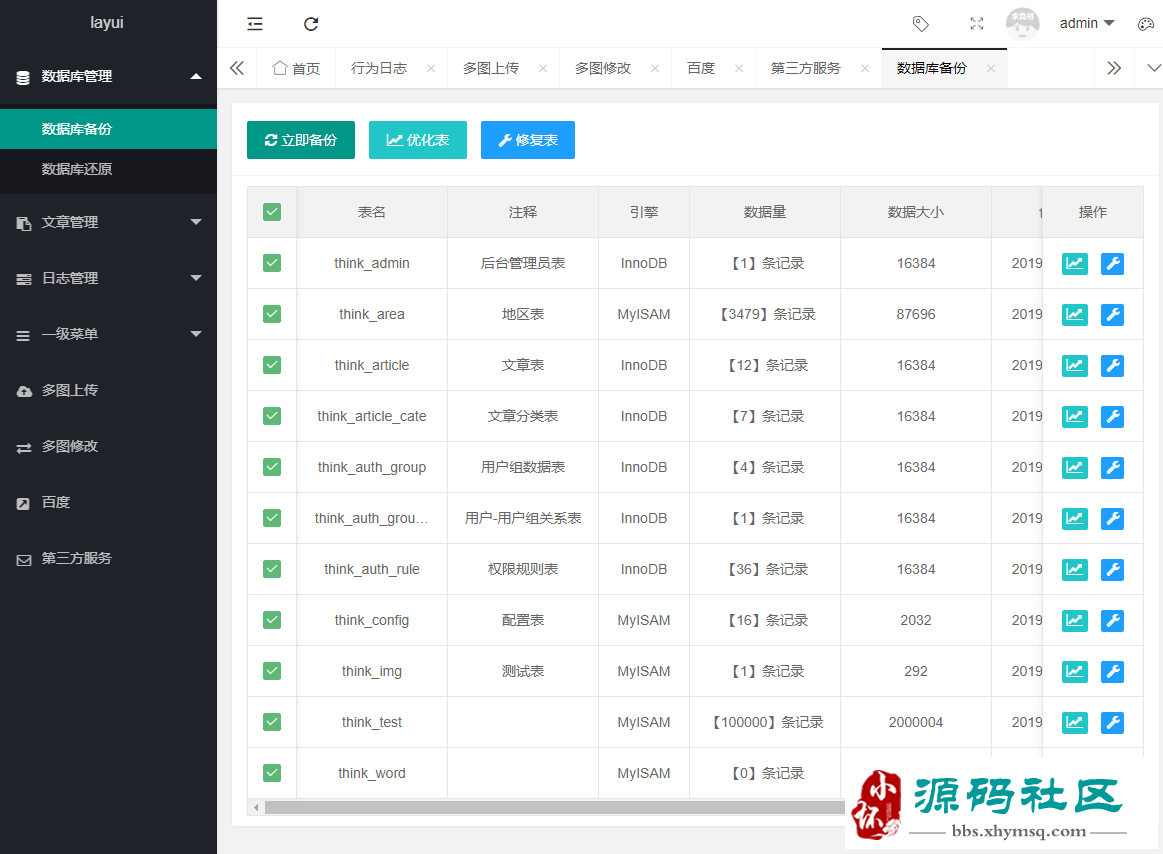Optimize think_article_cate table via chart icon
This screenshot has width=1163, height=854.
[x=1075, y=416]
